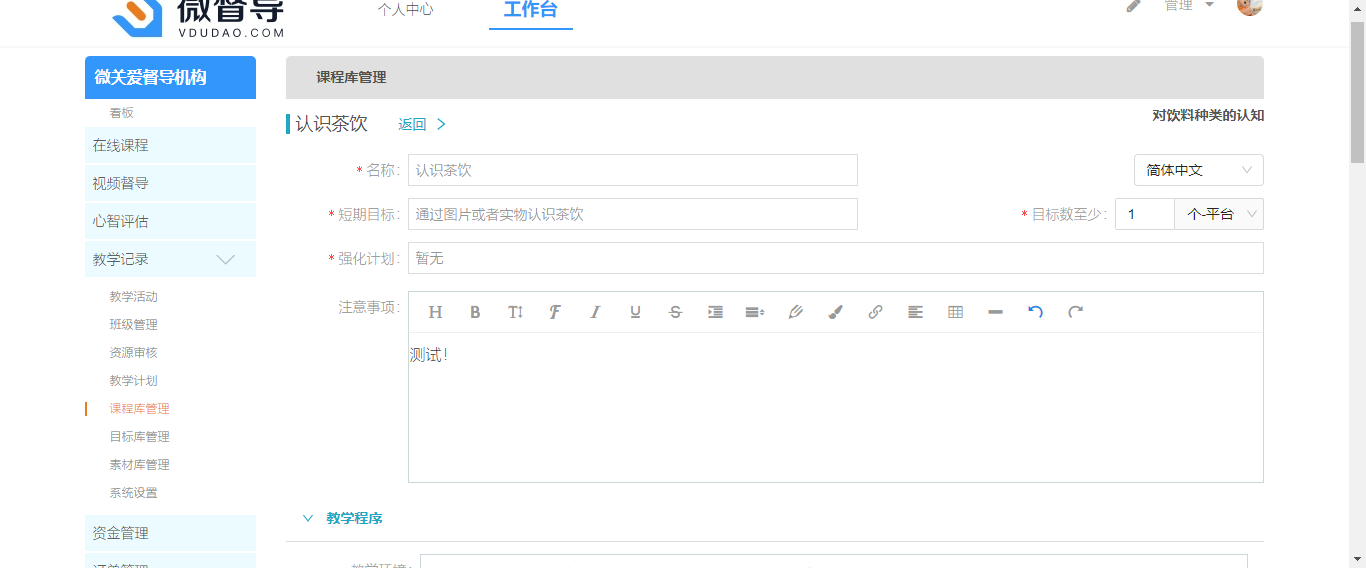This screenshot has width=1366, height=568.
Task: Open the font family tool
Action: tap(555, 312)
